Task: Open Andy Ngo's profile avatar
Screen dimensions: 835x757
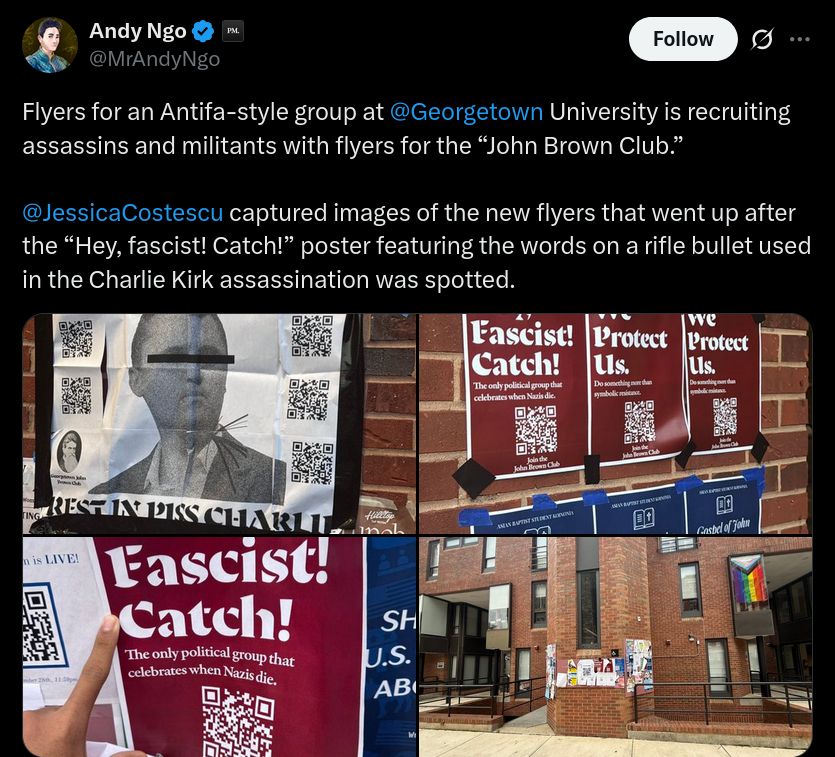Action: point(50,45)
